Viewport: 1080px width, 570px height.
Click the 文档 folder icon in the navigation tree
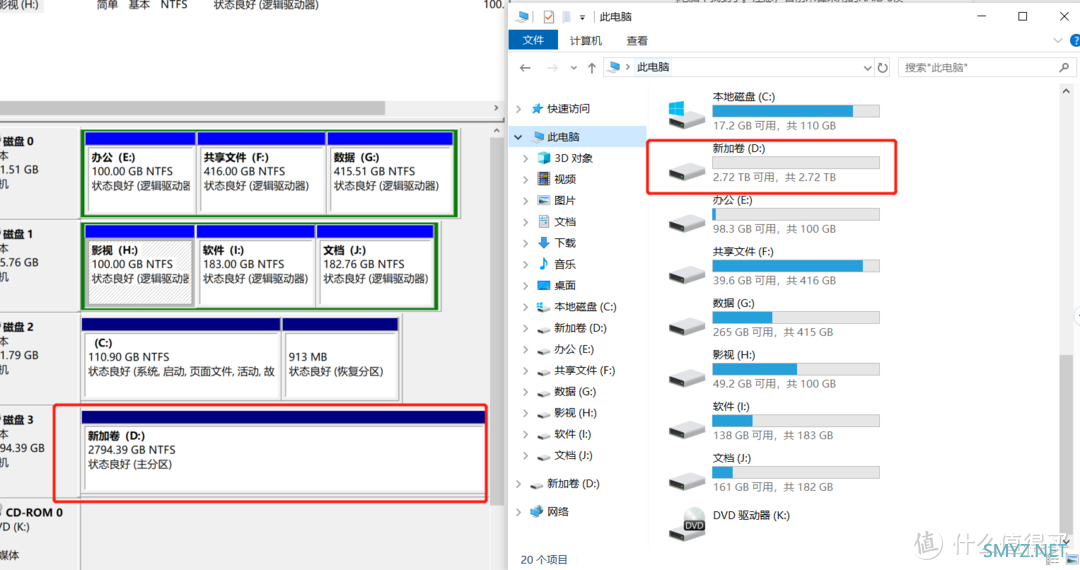point(543,222)
